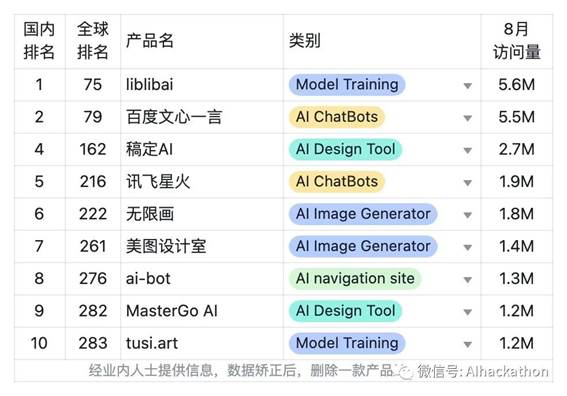Image resolution: width=567 pixels, height=396 pixels.
Task: Click AI Image Generator tag for 无限画
Action: [x=363, y=214]
